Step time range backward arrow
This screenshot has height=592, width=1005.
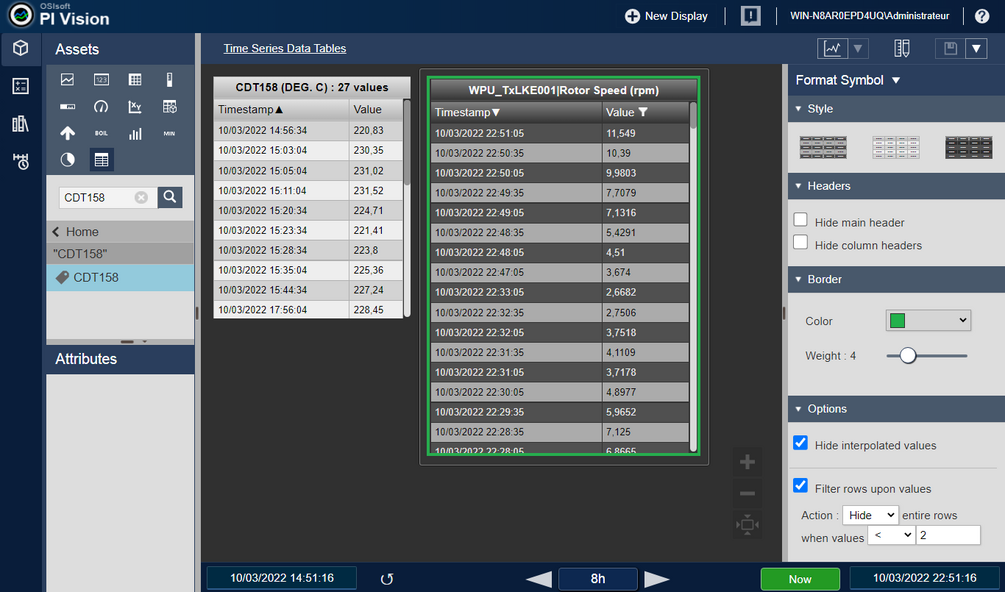[539, 579]
